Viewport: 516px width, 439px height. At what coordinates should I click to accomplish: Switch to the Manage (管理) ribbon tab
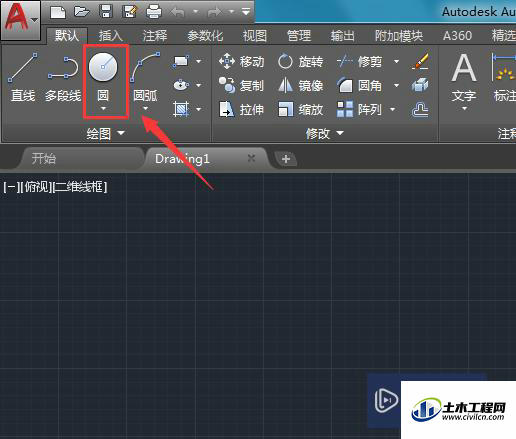click(299, 35)
